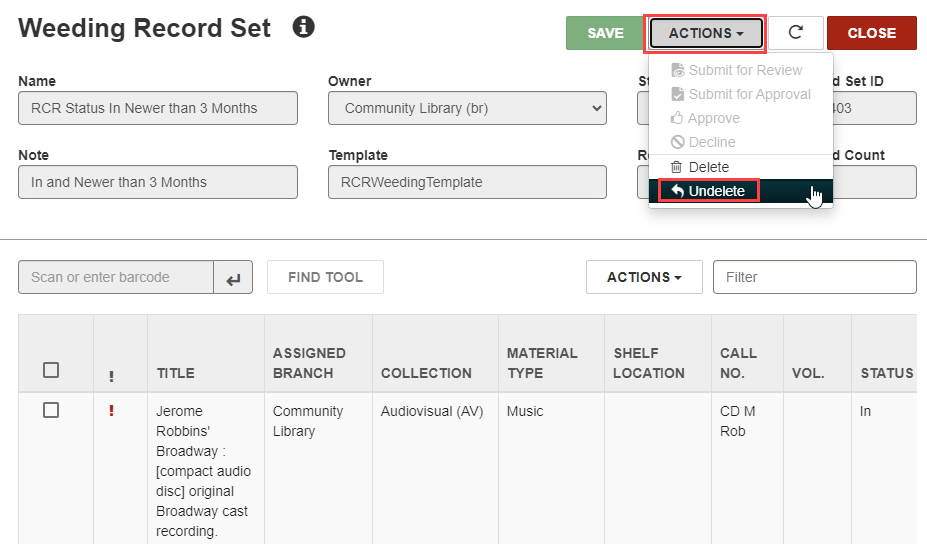Expand the top ACTIONS dropdown button
Image resolution: width=927 pixels, height=544 pixels.
pyautogui.click(x=706, y=33)
